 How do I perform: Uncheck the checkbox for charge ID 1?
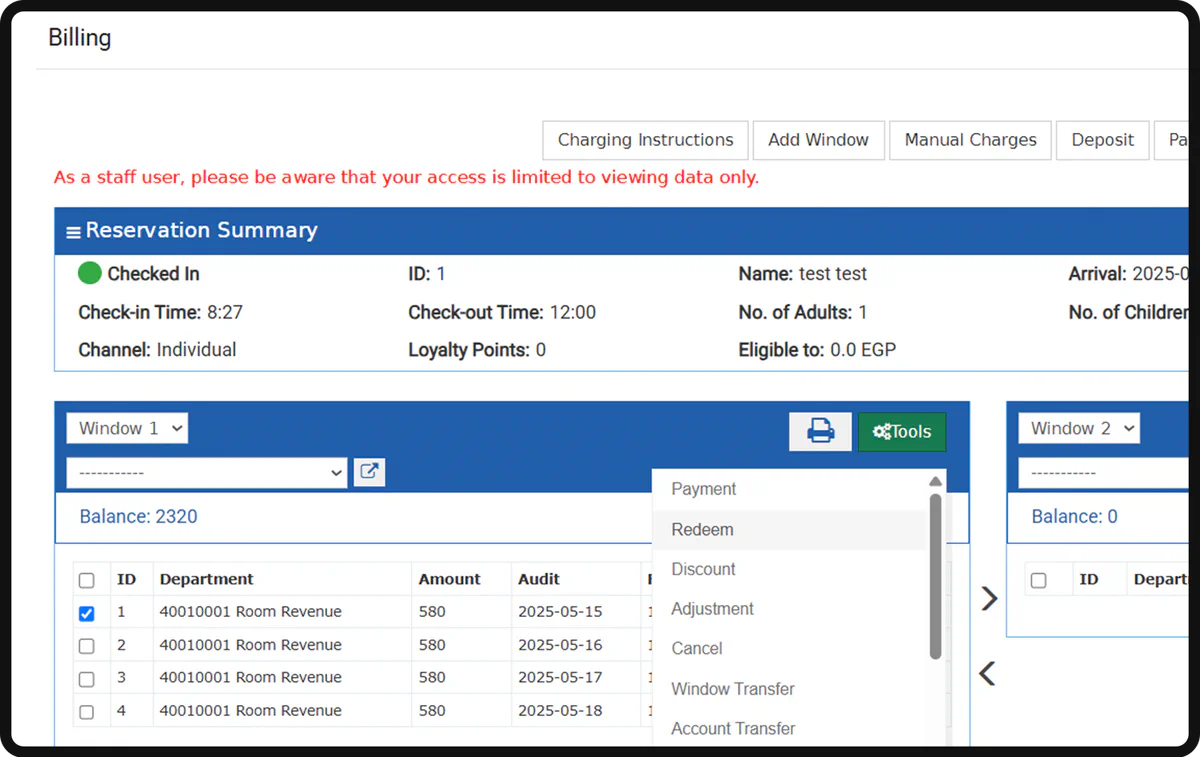coord(87,613)
